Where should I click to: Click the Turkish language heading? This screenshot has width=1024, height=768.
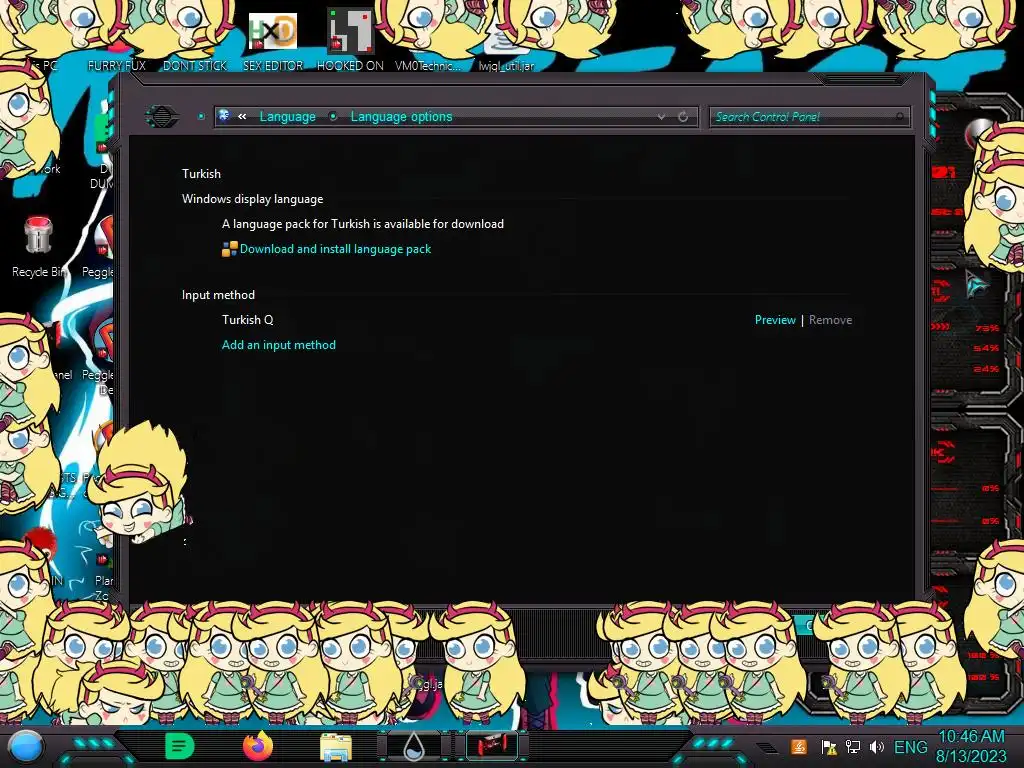click(x=201, y=174)
